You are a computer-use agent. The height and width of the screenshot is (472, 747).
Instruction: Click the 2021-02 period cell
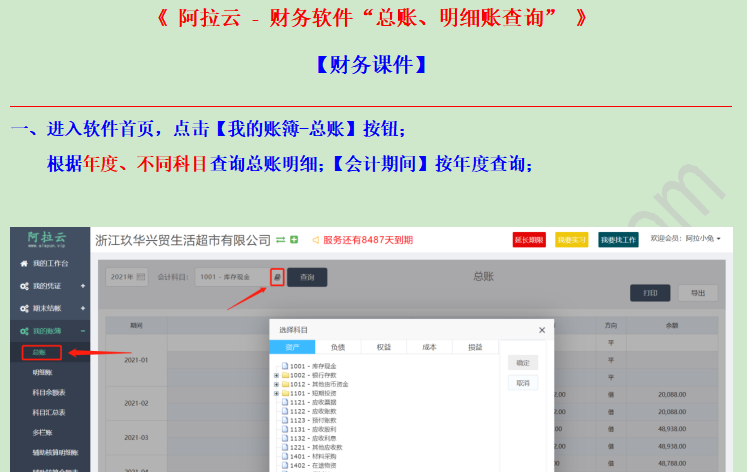pyautogui.click(x=136, y=403)
